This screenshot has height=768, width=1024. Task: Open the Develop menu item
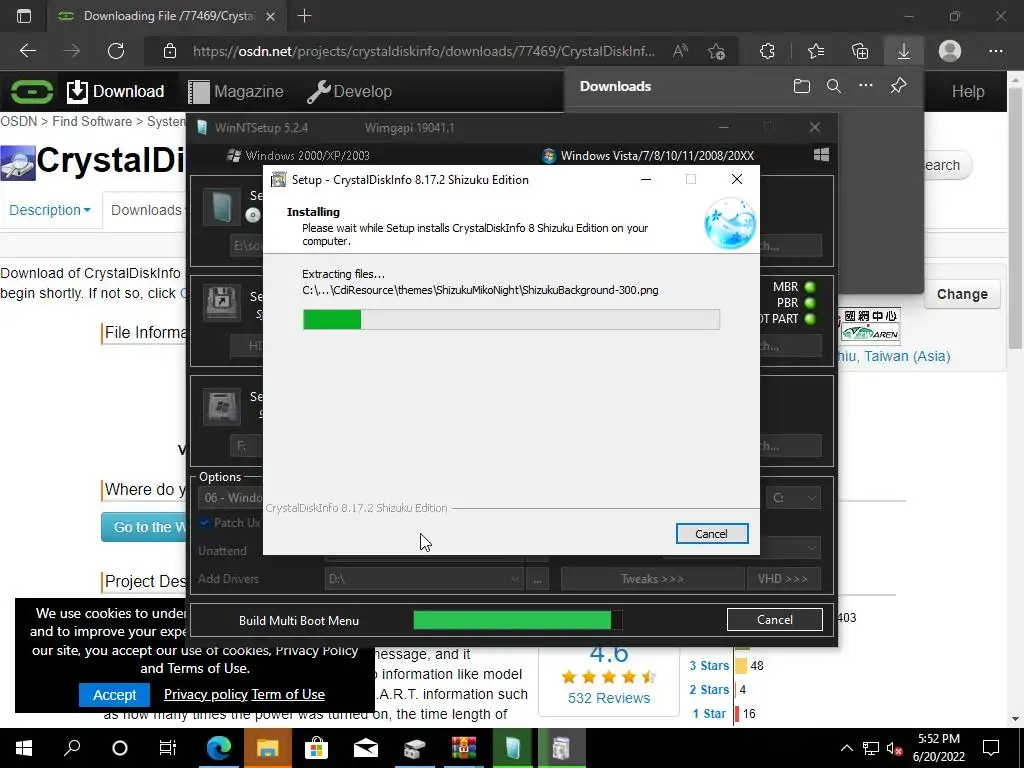tap(349, 91)
